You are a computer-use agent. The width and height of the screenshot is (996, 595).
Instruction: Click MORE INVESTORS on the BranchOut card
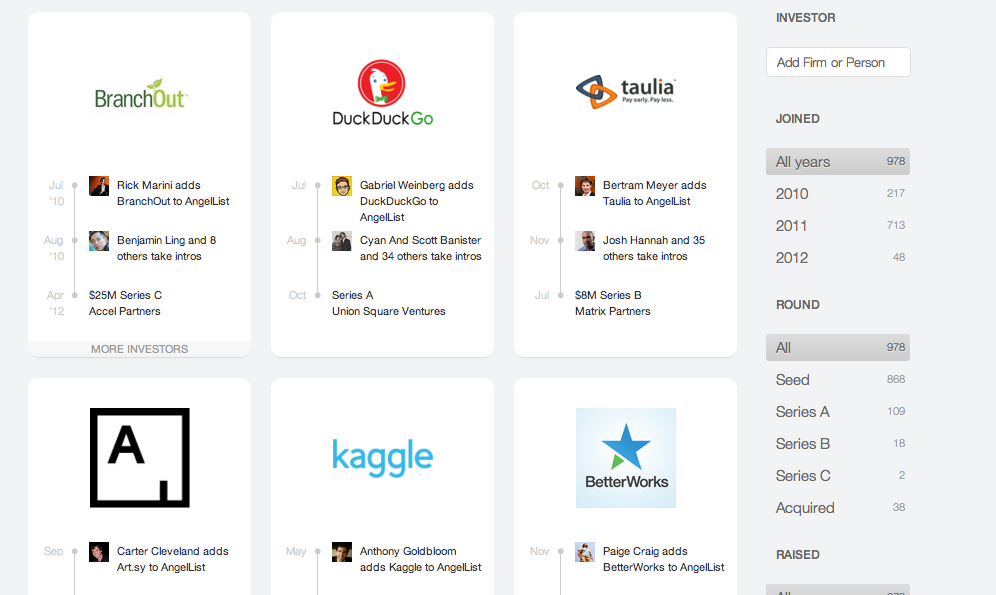139,349
